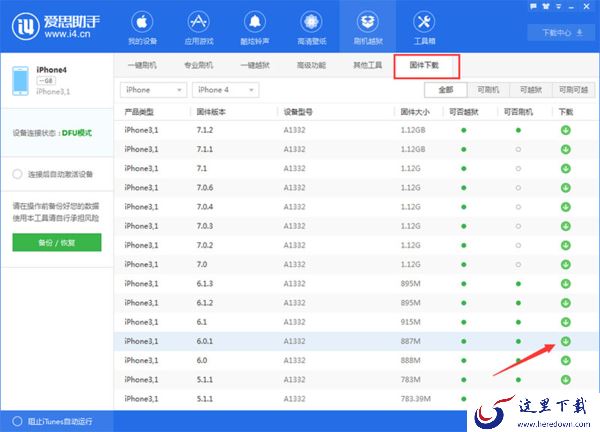The image size is (600, 432).
Task: Sort by the 固件版本 column header
Action: point(211,112)
